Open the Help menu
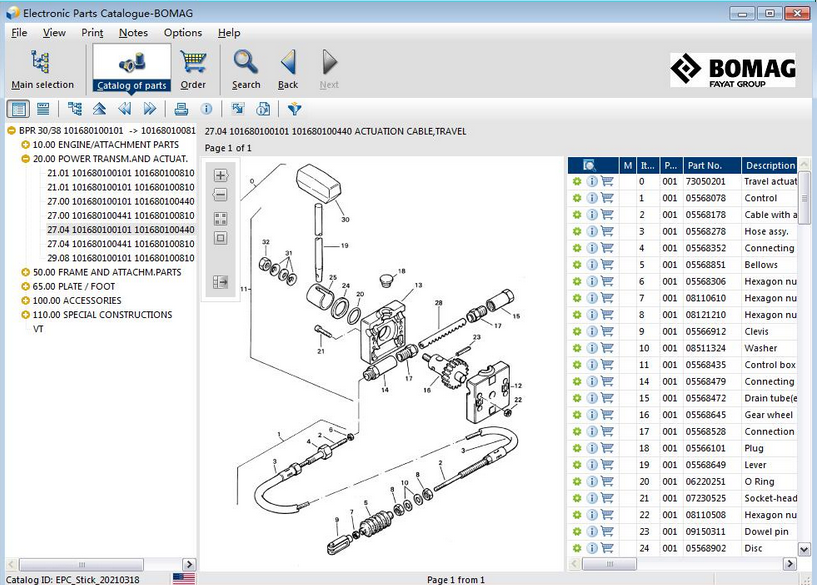This screenshot has height=585, width=817. (229, 32)
